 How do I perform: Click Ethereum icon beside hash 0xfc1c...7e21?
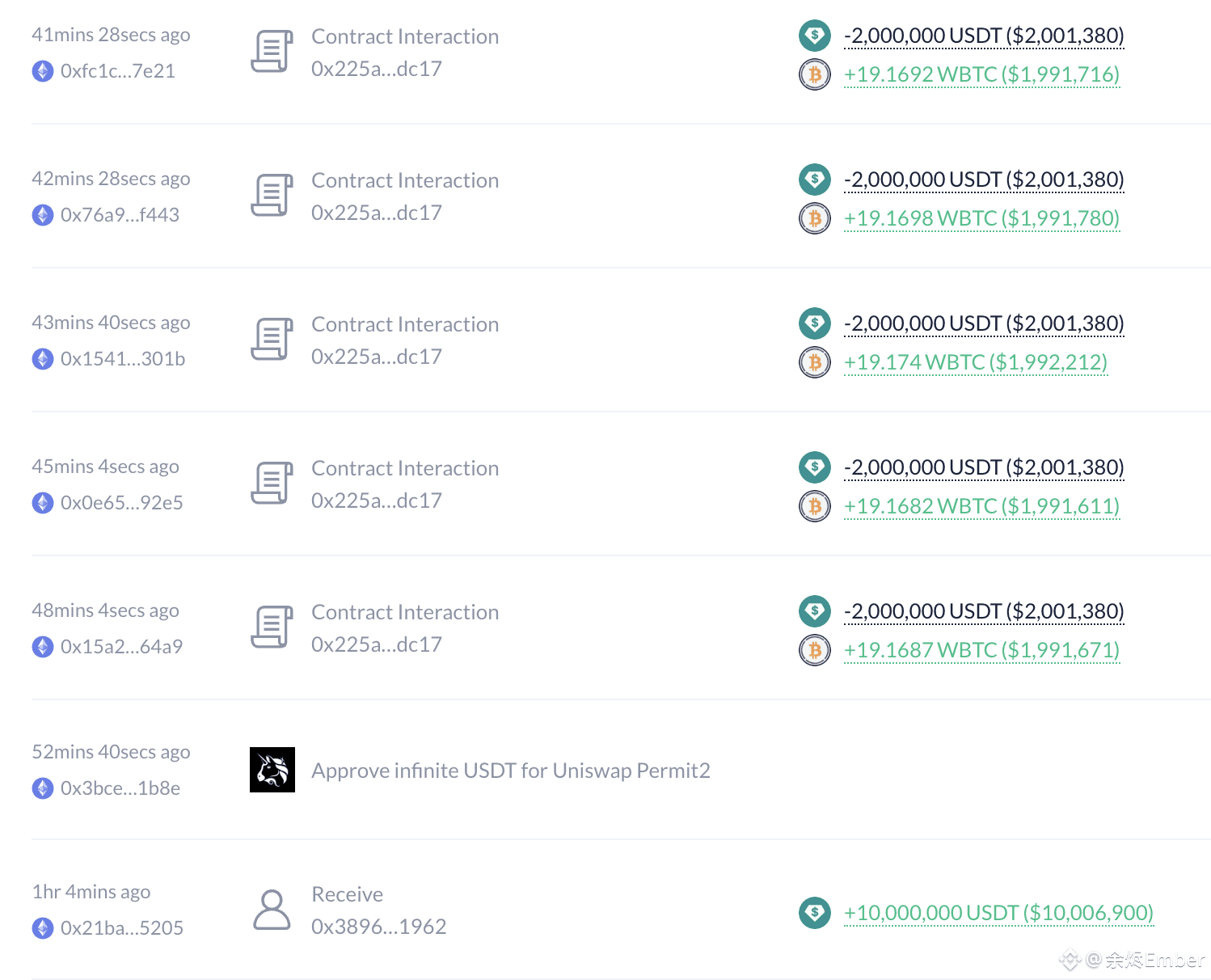coord(43,71)
